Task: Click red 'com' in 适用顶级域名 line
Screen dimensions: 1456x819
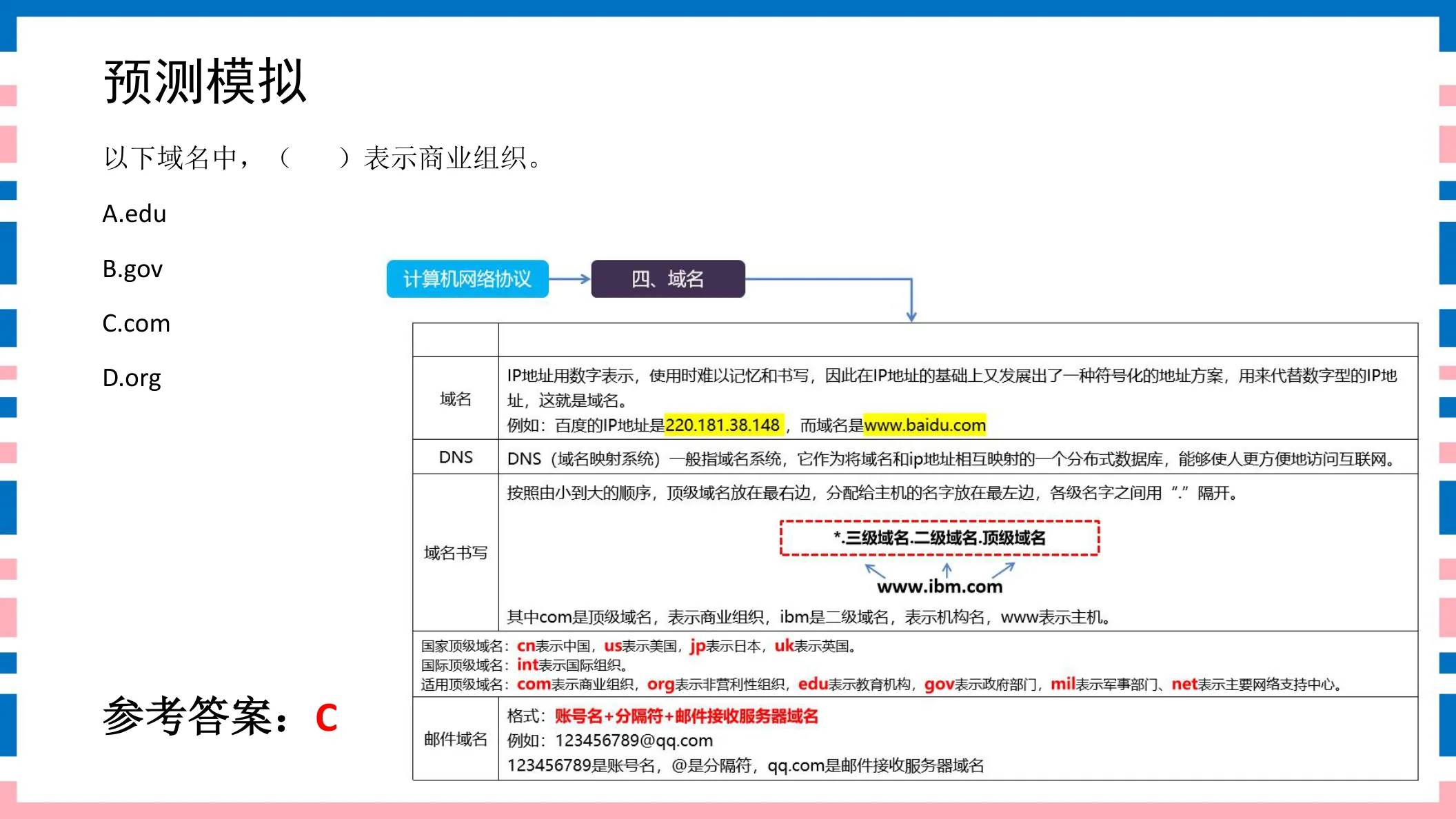Action: click(x=534, y=684)
